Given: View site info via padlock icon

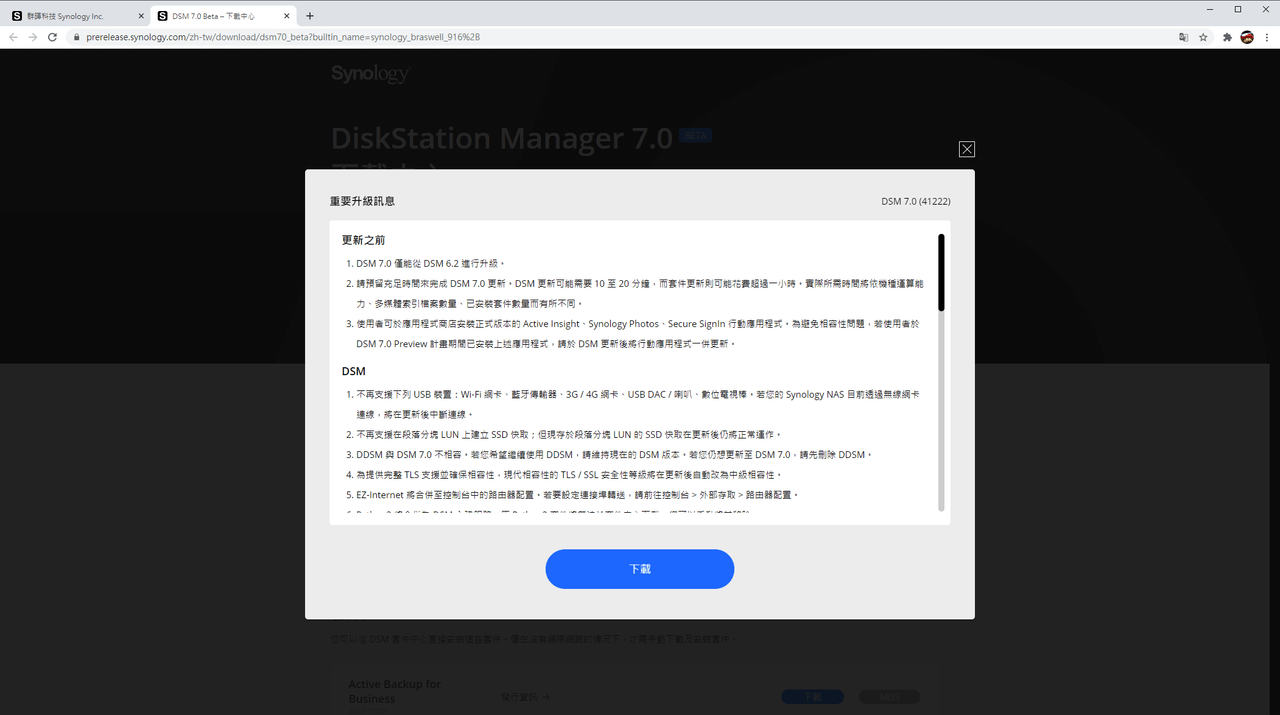Looking at the screenshot, I should tap(76, 37).
